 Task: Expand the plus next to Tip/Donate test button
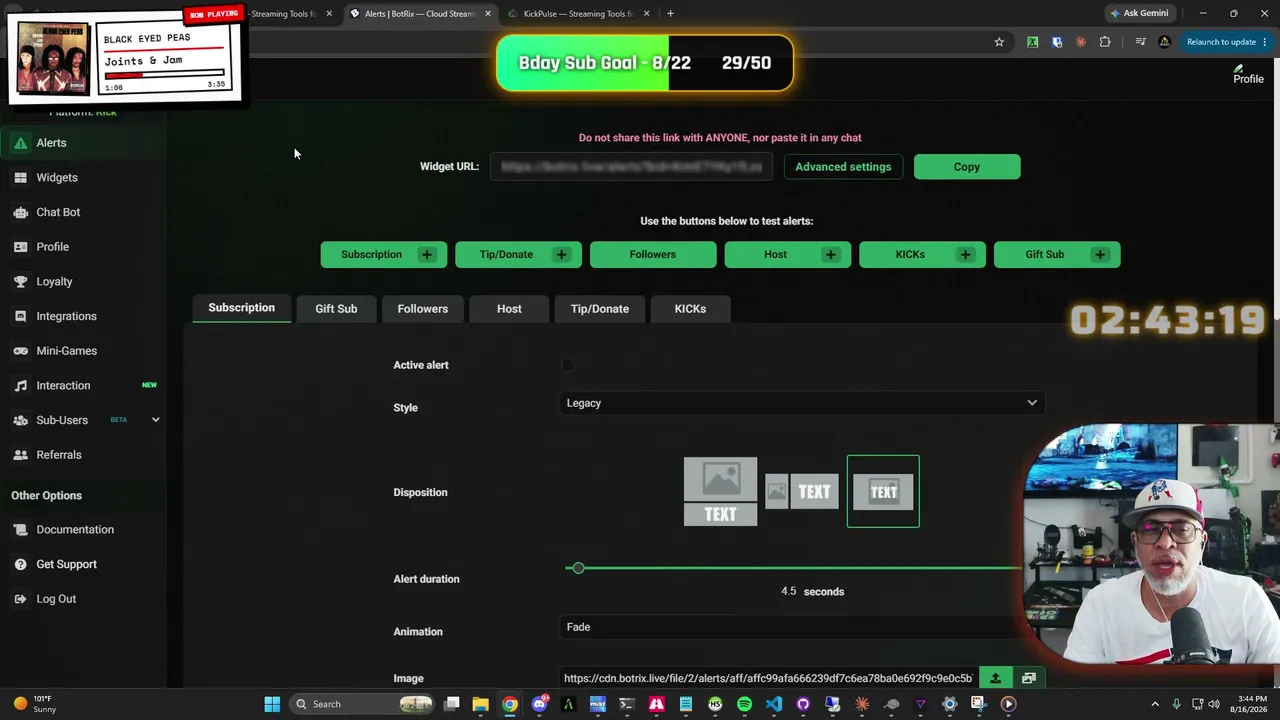pyautogui.click(x=561, y=255)
